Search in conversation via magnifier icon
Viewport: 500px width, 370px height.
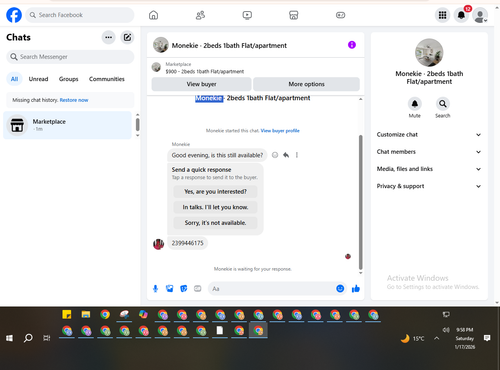[443, 104]
